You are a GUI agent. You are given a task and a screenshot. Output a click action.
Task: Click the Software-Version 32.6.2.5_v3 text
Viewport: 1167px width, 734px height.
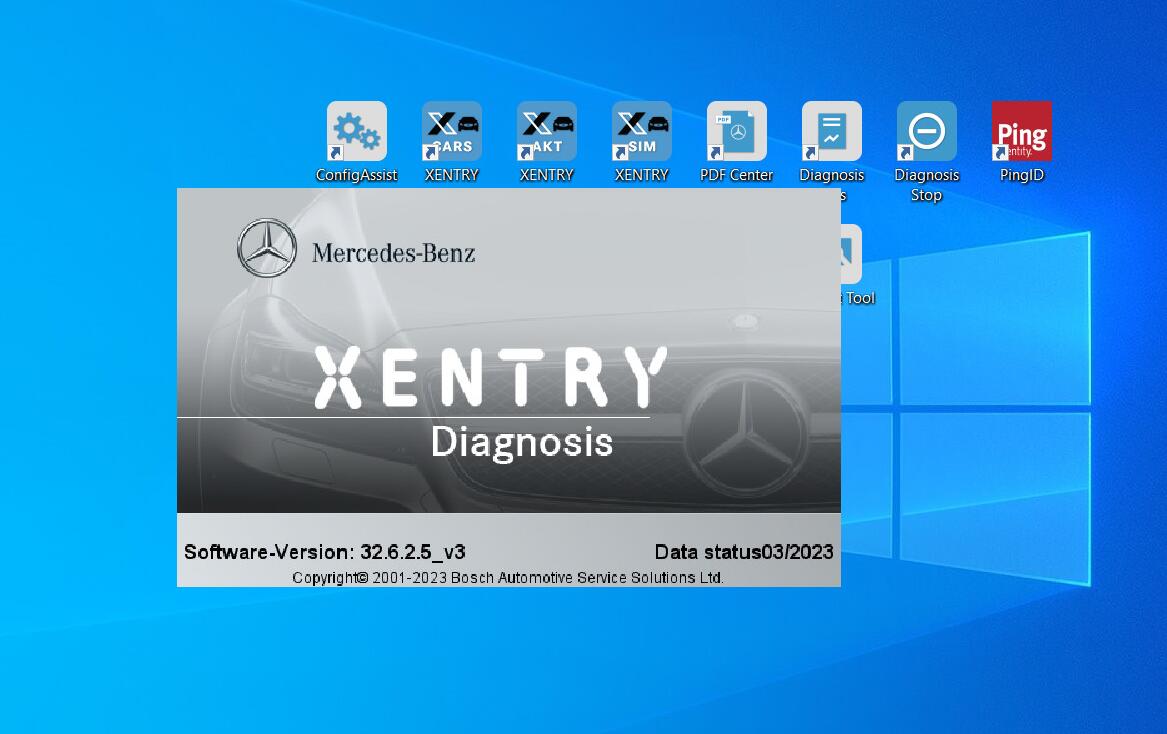[x=324, y=552]
